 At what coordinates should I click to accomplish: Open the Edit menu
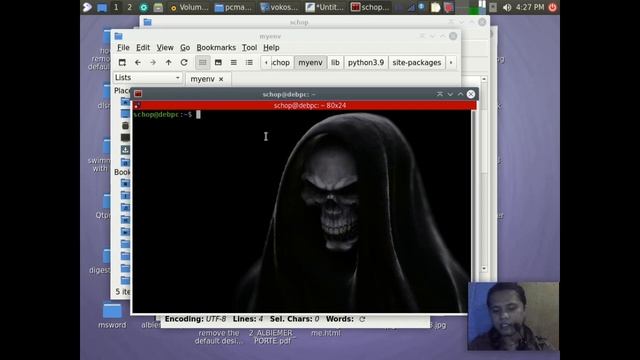[143, 48]
